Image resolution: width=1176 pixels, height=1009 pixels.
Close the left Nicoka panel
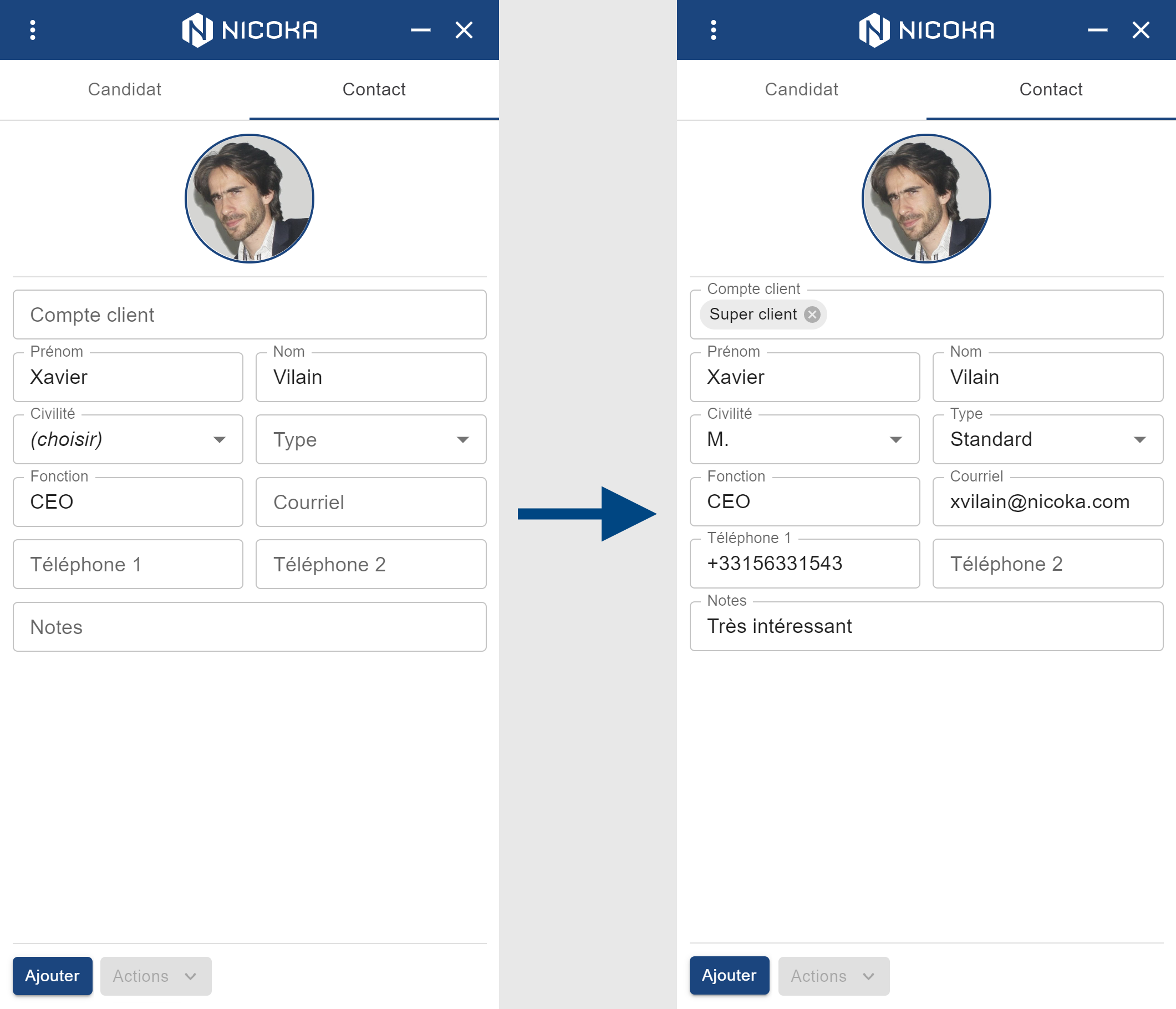[x=464, y=30]
